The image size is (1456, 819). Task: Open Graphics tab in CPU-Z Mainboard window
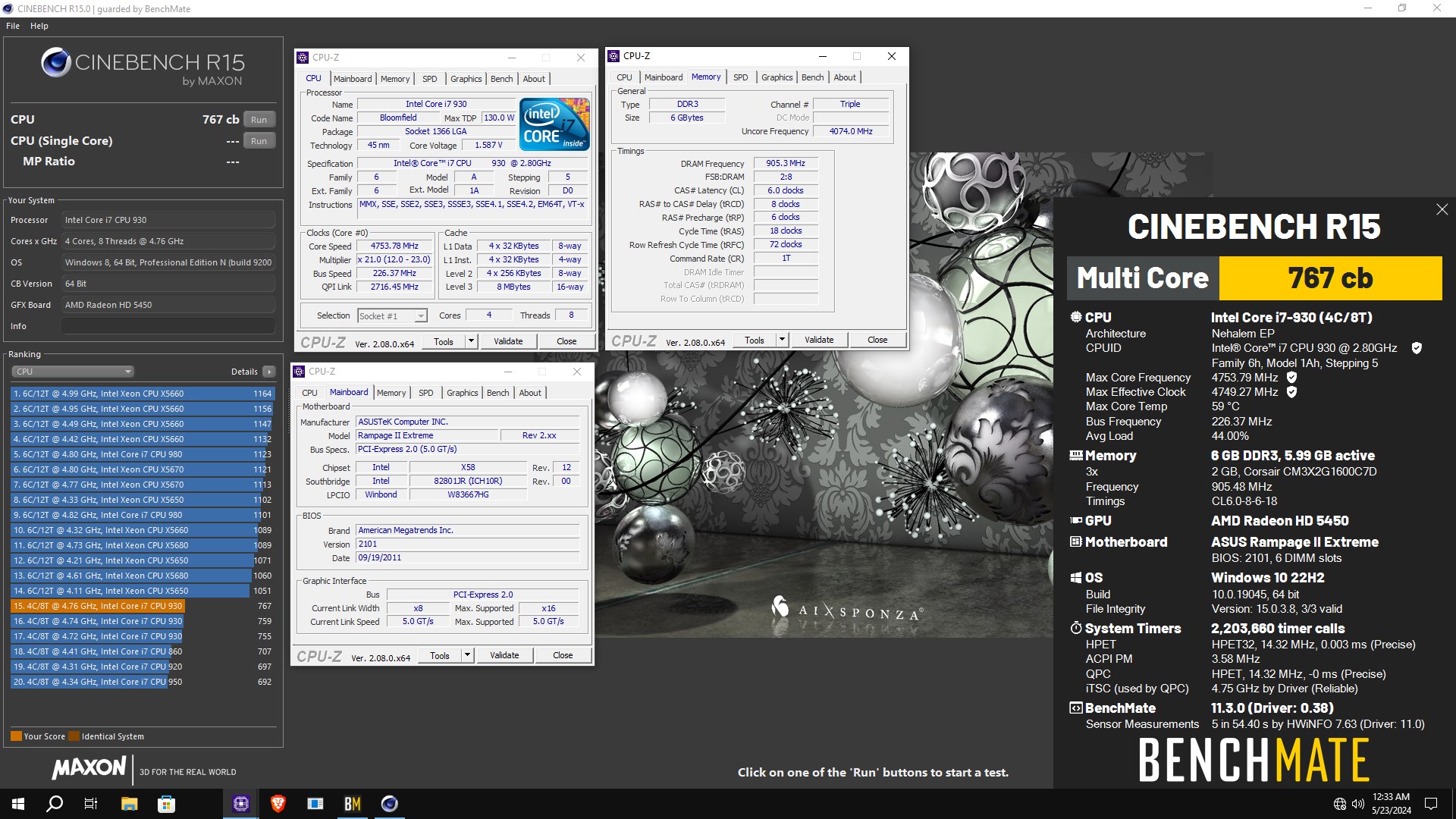click(x=463, y=393)
